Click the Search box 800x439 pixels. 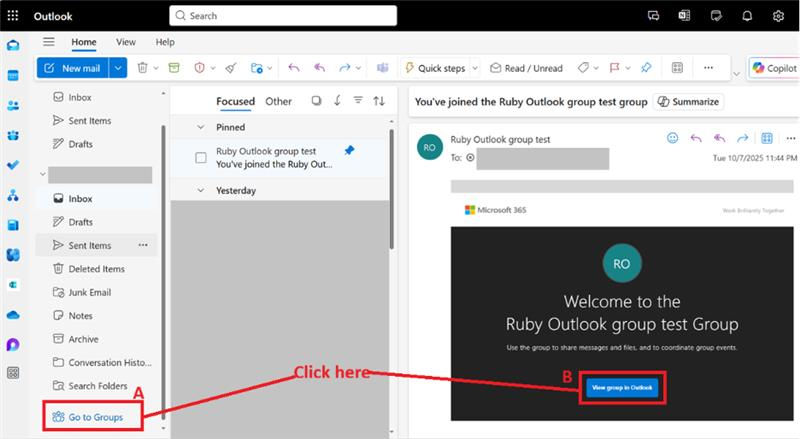pyautogui.click(x=283, y=16)
